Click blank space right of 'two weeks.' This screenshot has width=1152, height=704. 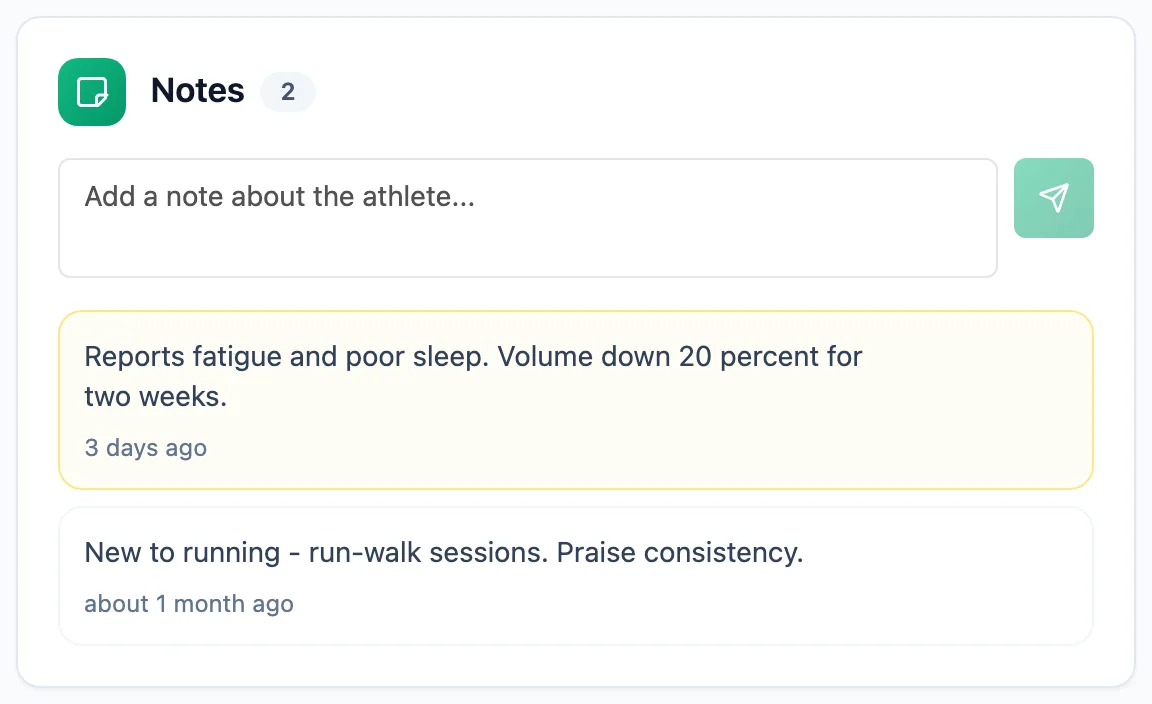tap(624, 397)
